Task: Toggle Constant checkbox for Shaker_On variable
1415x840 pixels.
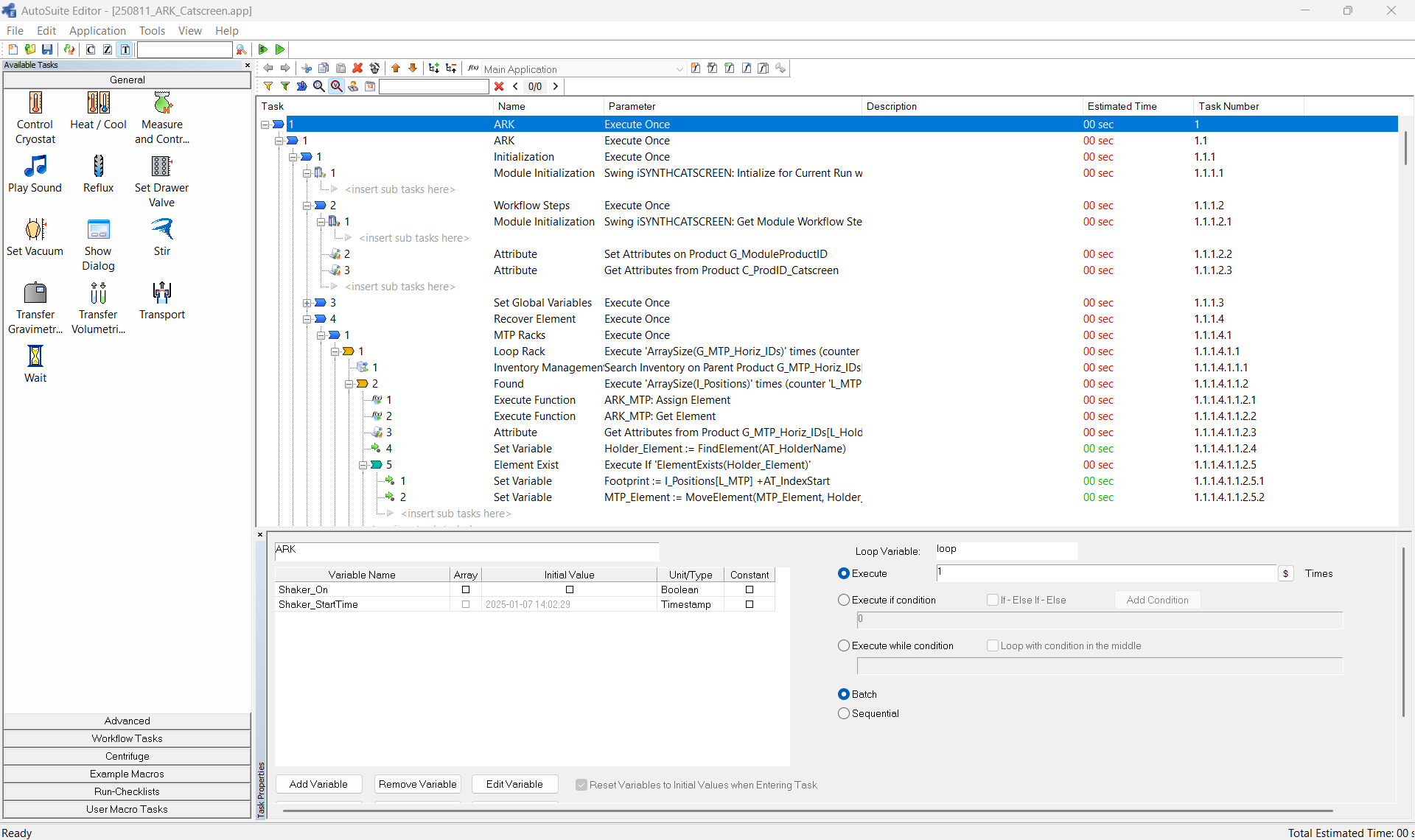Action: [750, 589]
